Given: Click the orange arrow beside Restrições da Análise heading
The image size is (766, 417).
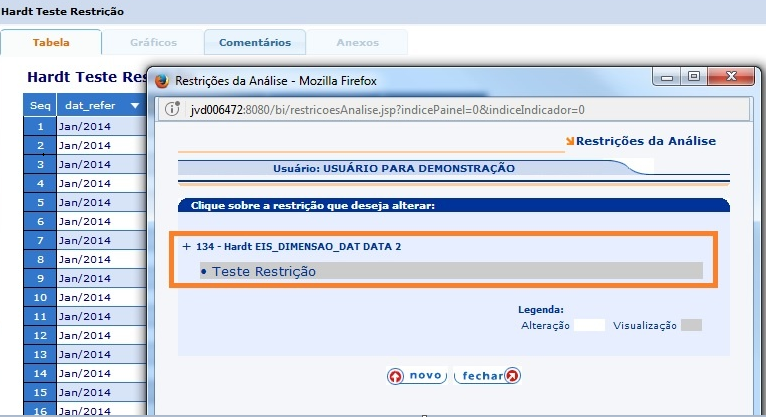Looking at the screenshot, I should click(570, 141).
